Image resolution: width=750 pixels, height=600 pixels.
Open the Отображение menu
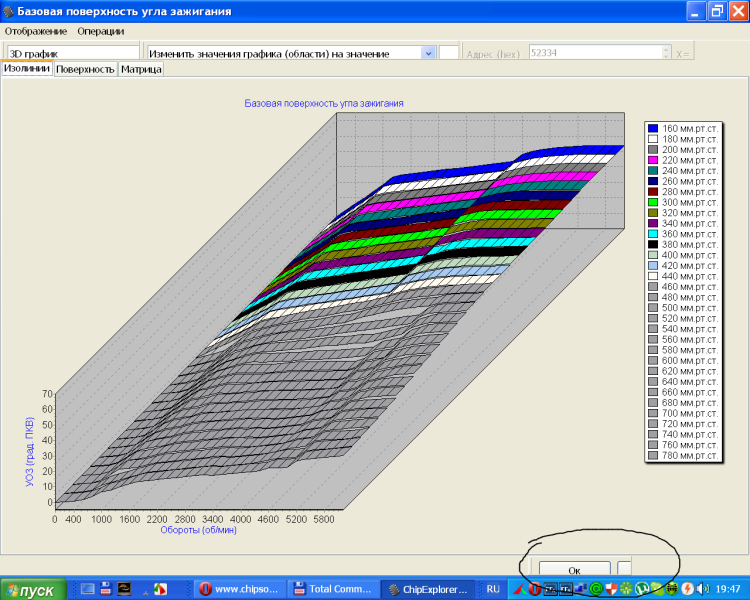[x=35, y=31]
